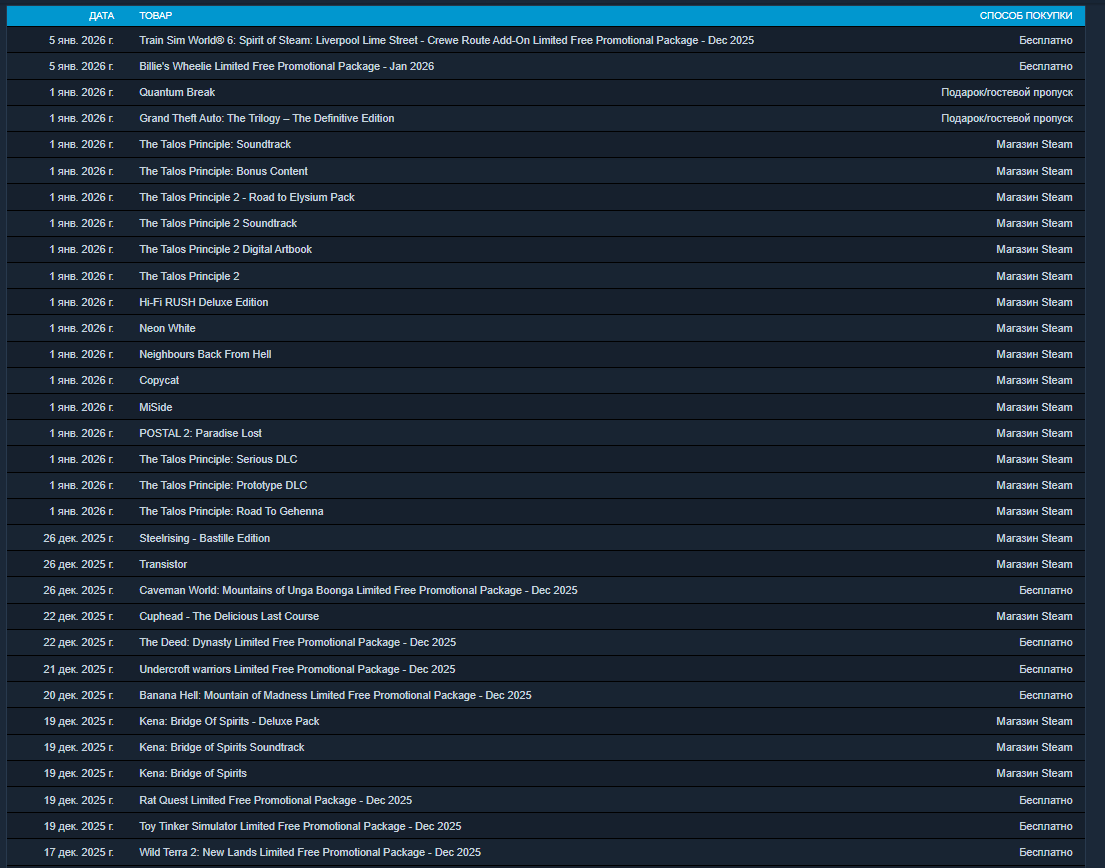This screenshot has height=868, width=1105.
Task: Select The Talos Principle: Prototype DLC
Action: pyautogui.click(x=546, y=485)
